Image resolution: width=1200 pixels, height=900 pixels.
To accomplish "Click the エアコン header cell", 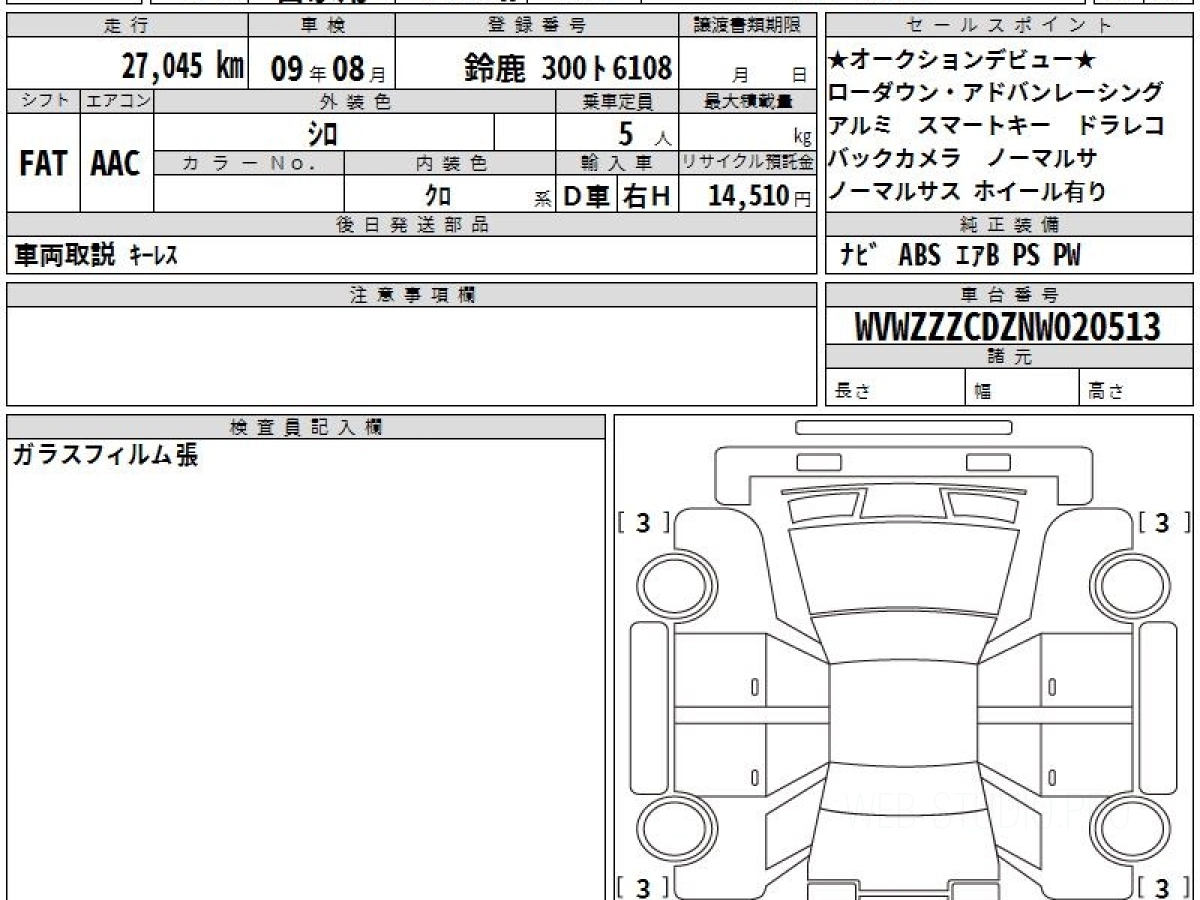I will pyautogui.click(x=117, y=101).
